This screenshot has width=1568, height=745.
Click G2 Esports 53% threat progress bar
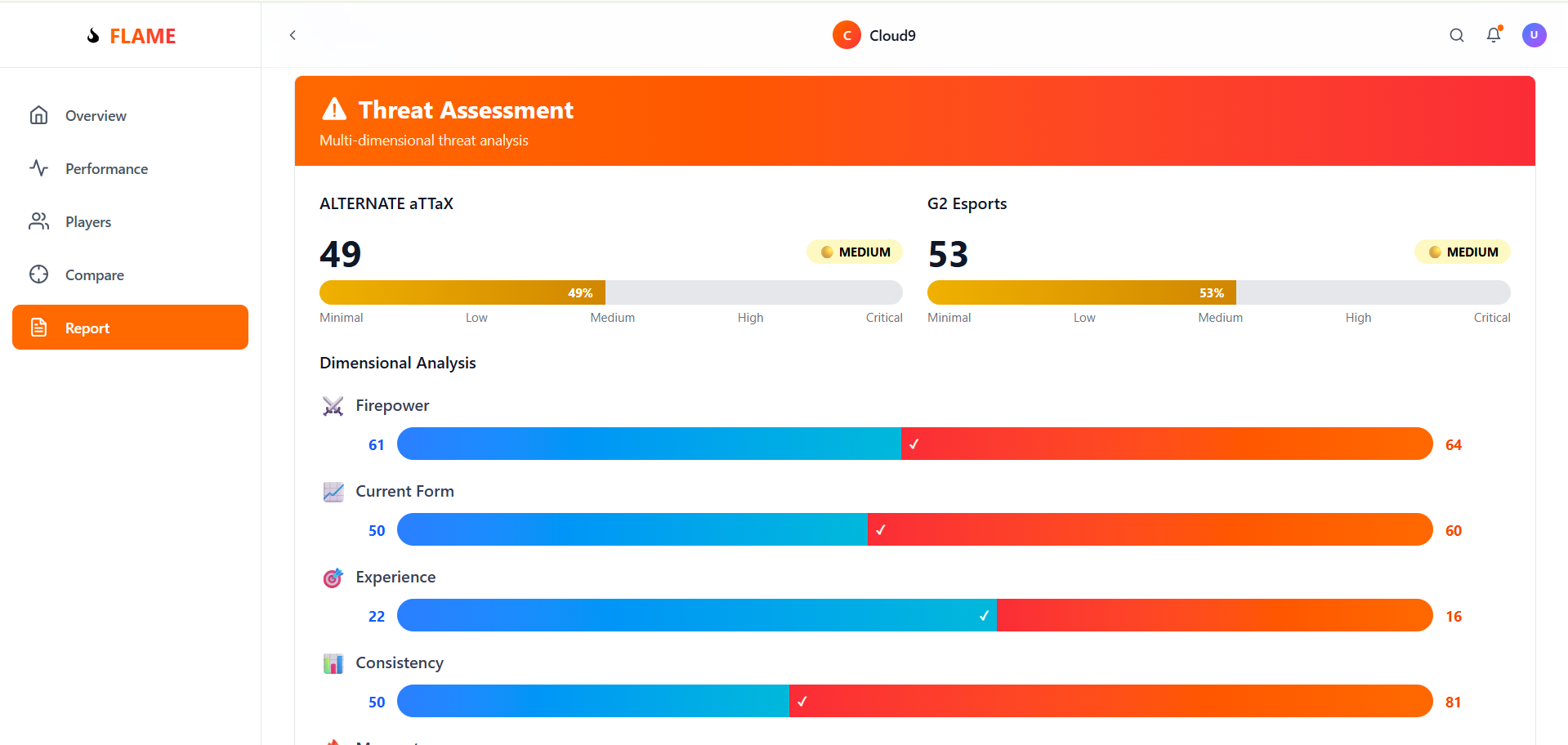click(x=1219, y=292)
